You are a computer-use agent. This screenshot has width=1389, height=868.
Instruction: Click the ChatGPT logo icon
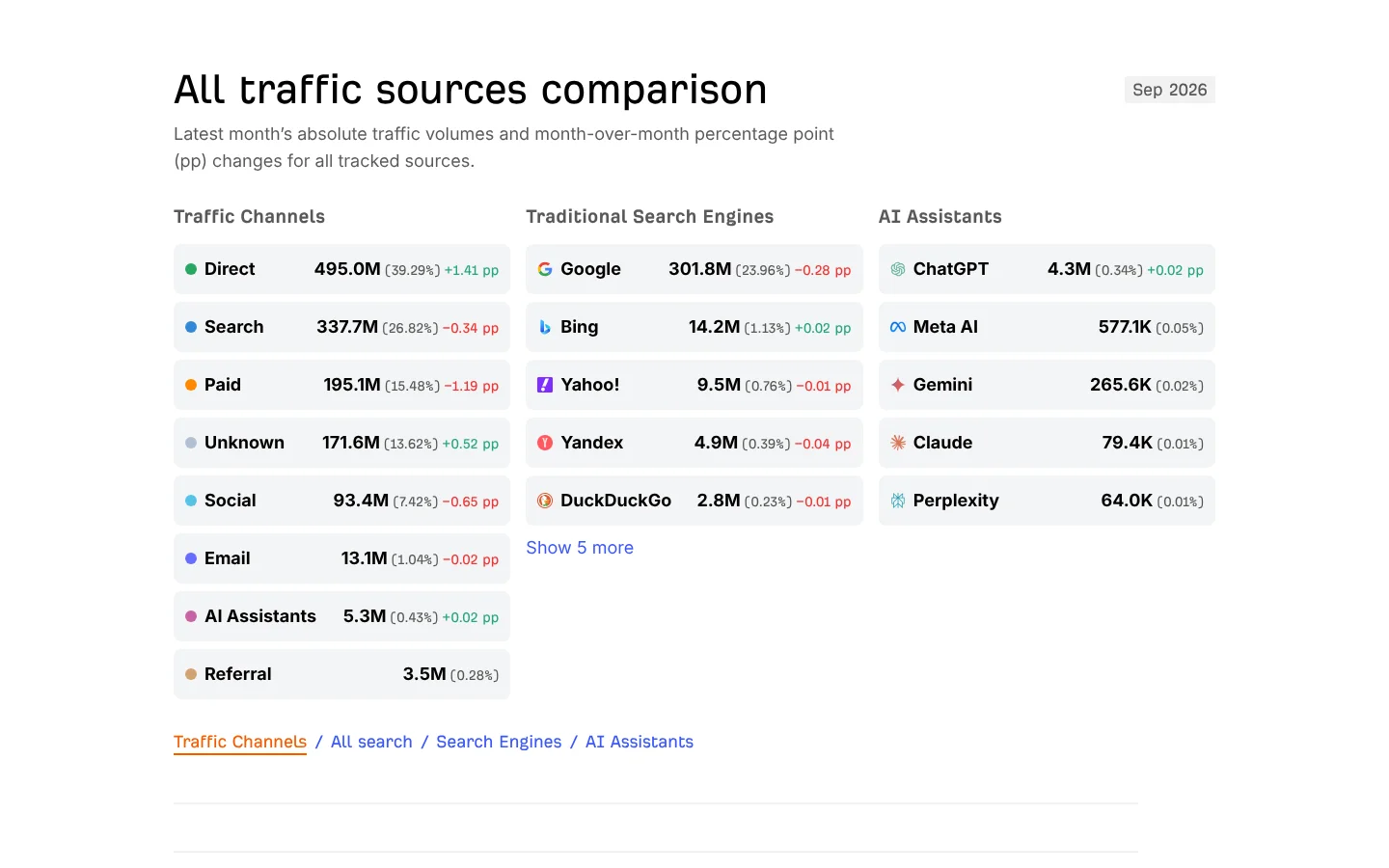click(x=898, y=269)
